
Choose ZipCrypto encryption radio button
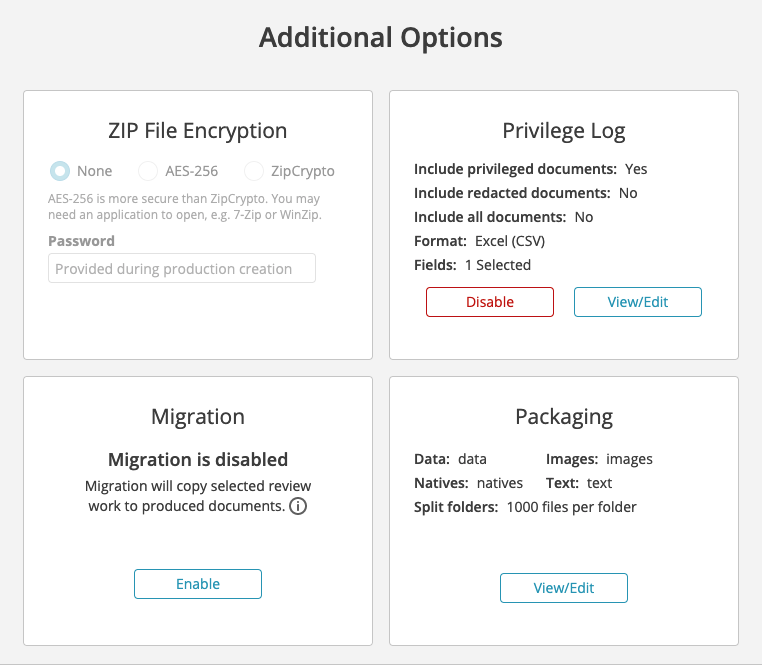coord(254,171)
